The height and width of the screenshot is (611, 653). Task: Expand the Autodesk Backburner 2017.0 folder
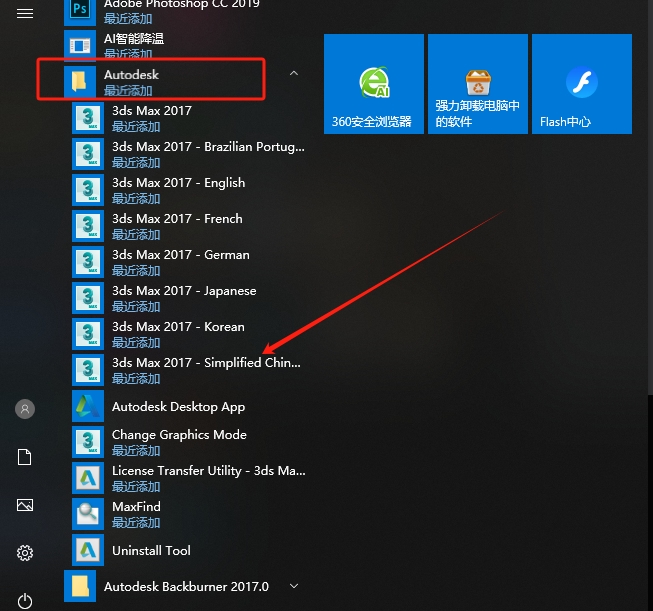(293, 586)
